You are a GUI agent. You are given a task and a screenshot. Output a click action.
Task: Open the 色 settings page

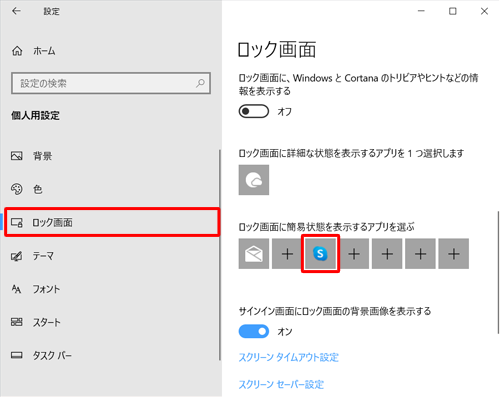27,189
